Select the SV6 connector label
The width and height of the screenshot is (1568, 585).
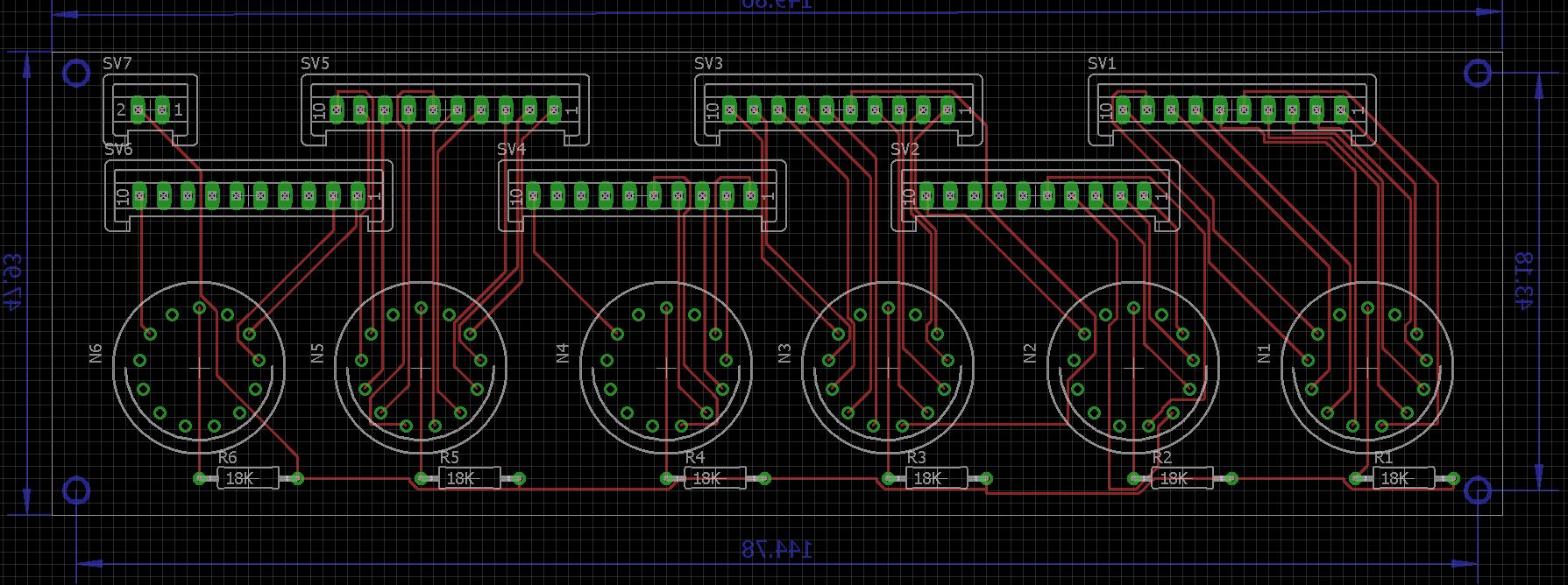click(x=118, y=150)
